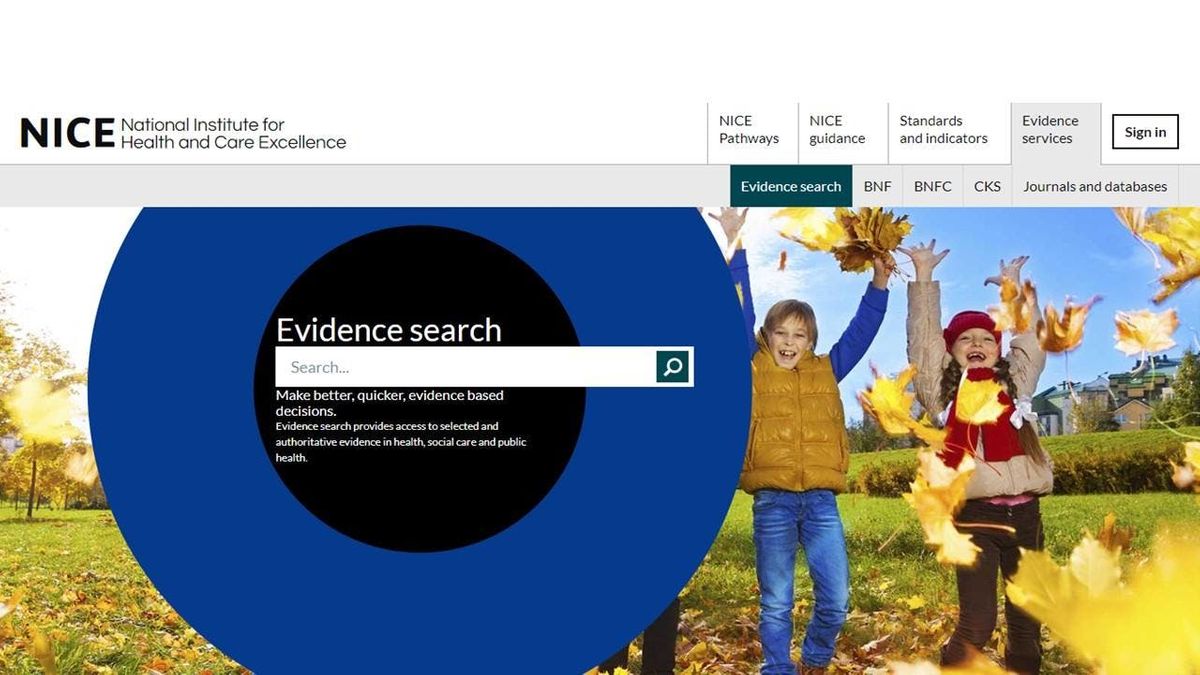1200x675 pixels.
Task: Click the Evidence search heading
Action: 389,330
